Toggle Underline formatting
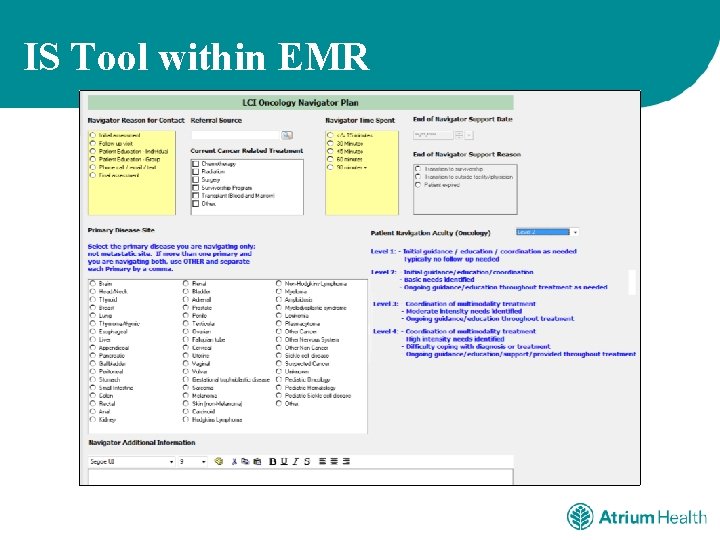This screenshot has width=720, height=540. pos(284,461)
